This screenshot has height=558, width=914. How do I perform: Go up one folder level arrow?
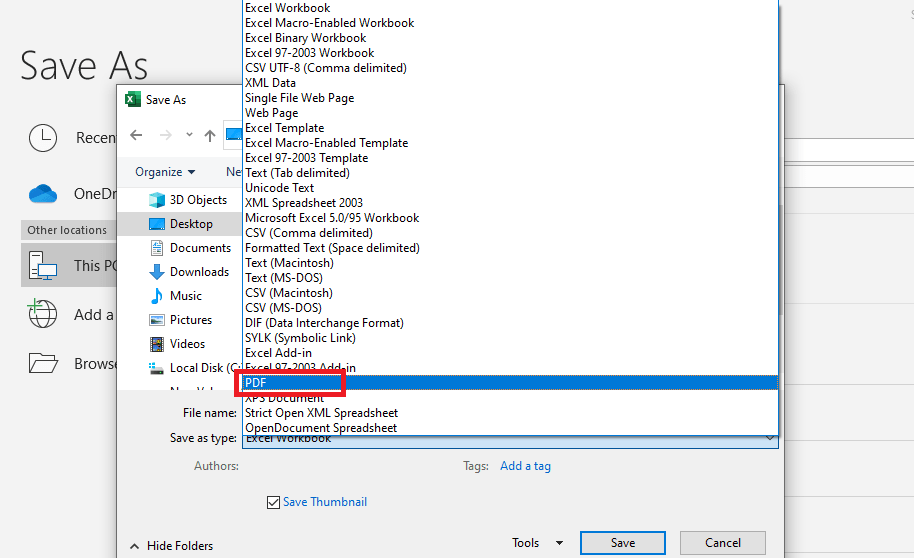(210, 136)
